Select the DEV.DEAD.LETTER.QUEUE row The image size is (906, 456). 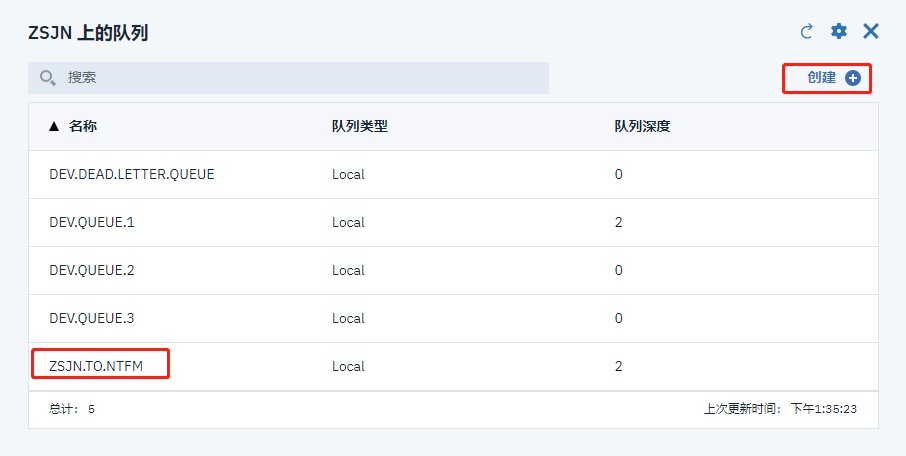click(x=132, y=174)
